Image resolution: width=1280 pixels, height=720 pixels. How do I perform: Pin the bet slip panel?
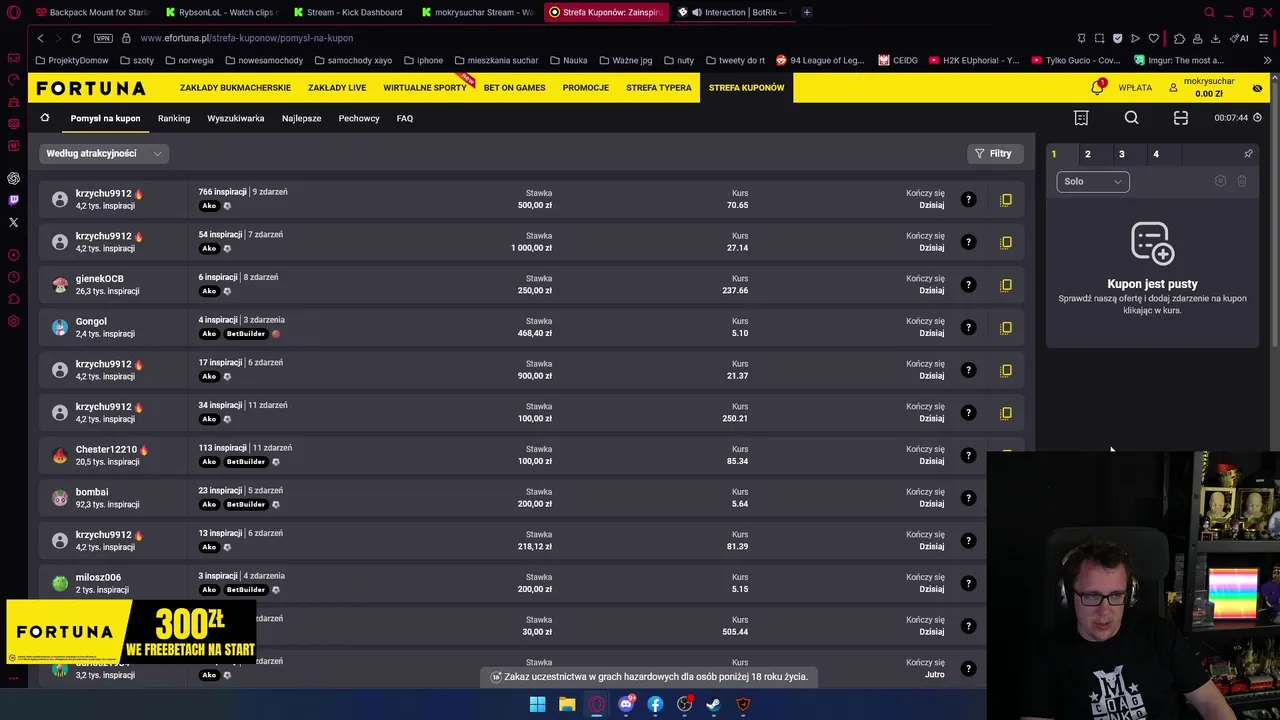tap(1248, 154)
